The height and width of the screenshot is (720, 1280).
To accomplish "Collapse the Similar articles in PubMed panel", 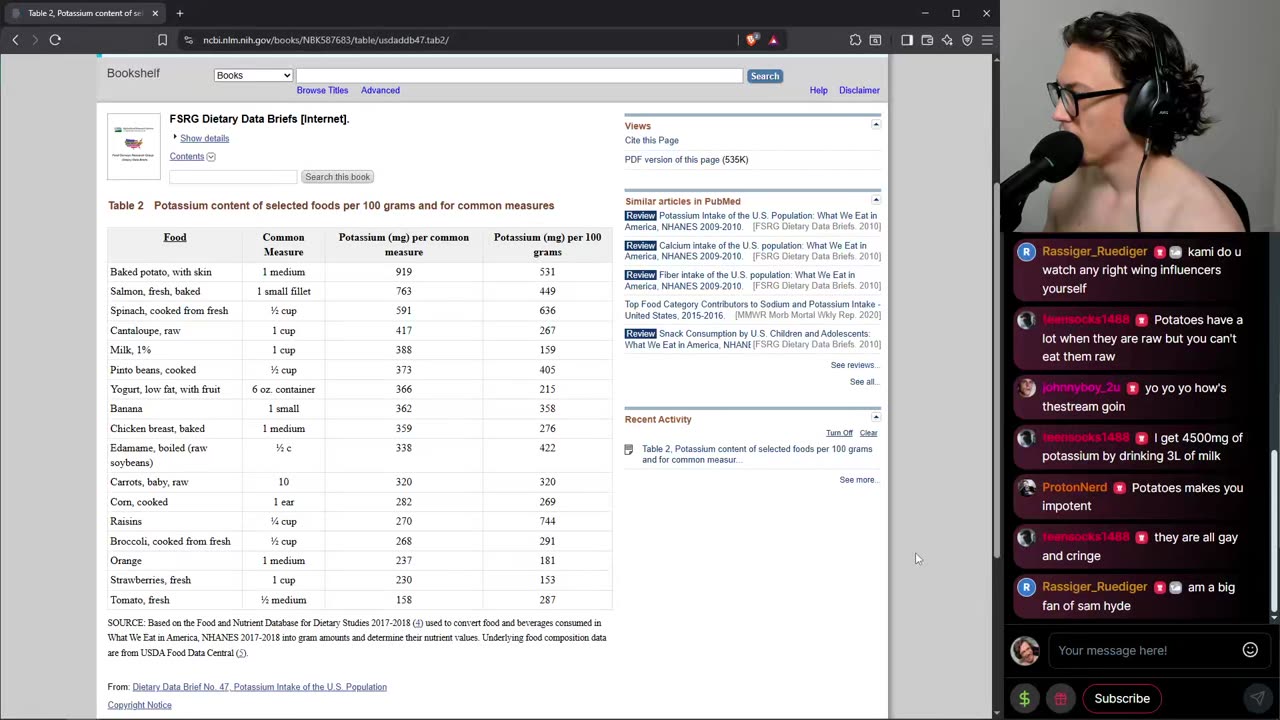I will [x=876, y=200].
